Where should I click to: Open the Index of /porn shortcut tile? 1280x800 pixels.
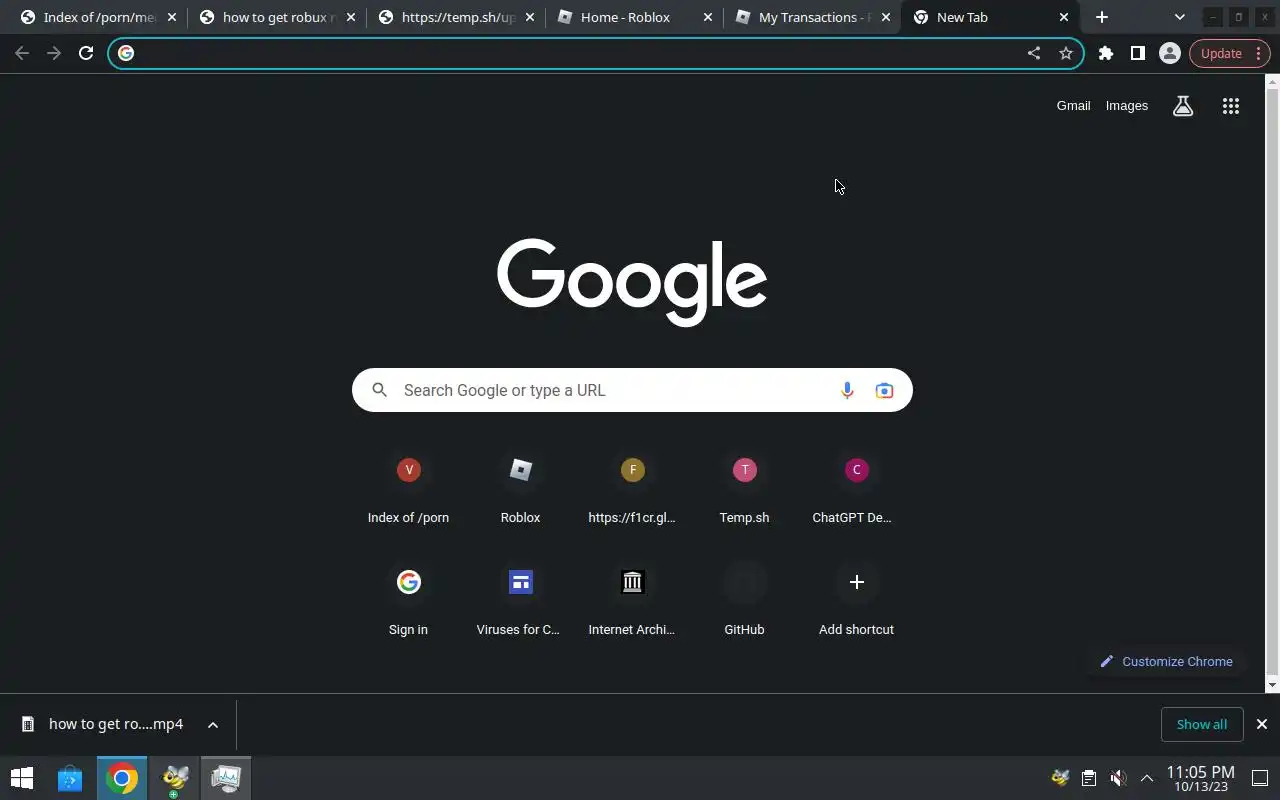(408, 488)
